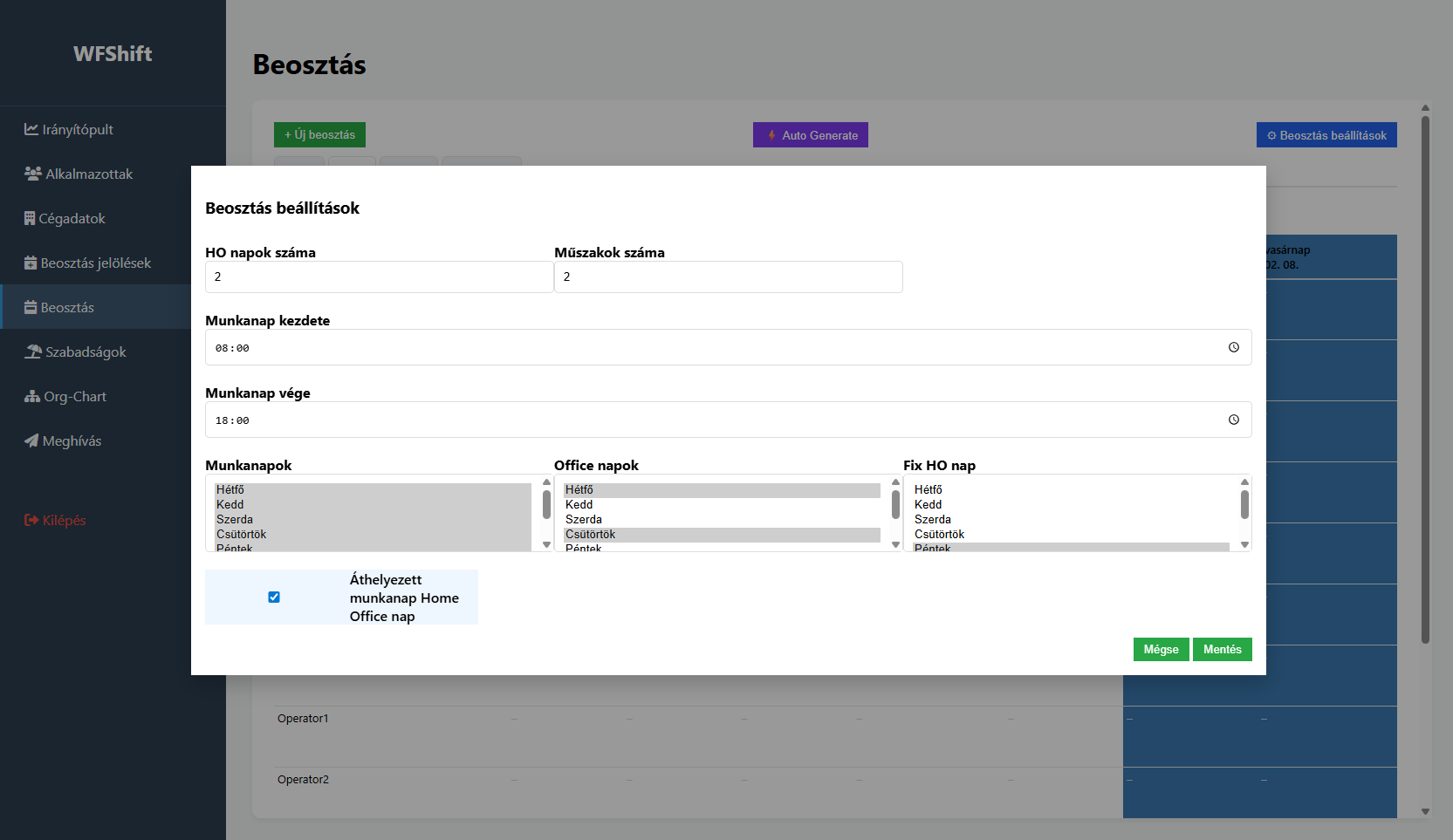Cancel the dialog with Mégse
Image resolution: width=1453 pixels, height=840 pixels.
(1161, 649)
